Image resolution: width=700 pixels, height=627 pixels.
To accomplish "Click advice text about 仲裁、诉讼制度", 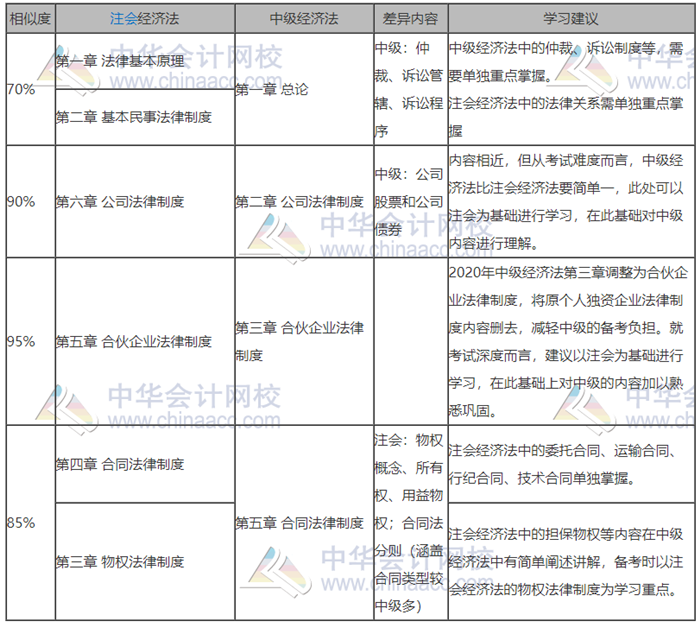I will 571,89.
